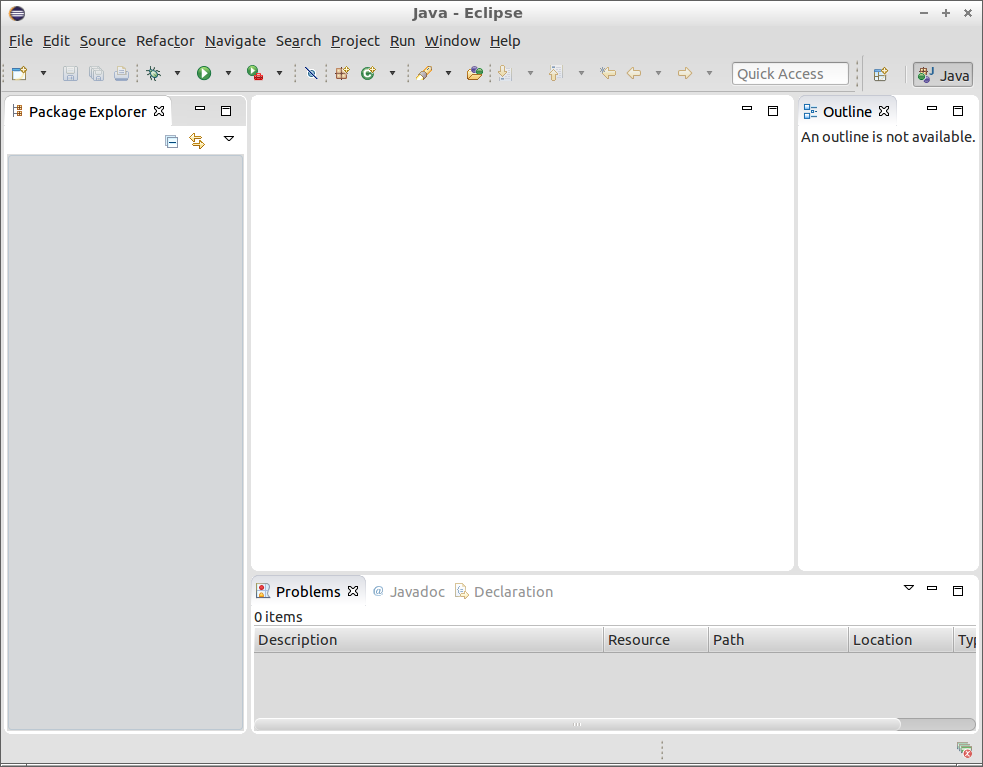Open the New Java Class dropdown arrow
Viewport: 983px width, 767px height.
[392, 73]
